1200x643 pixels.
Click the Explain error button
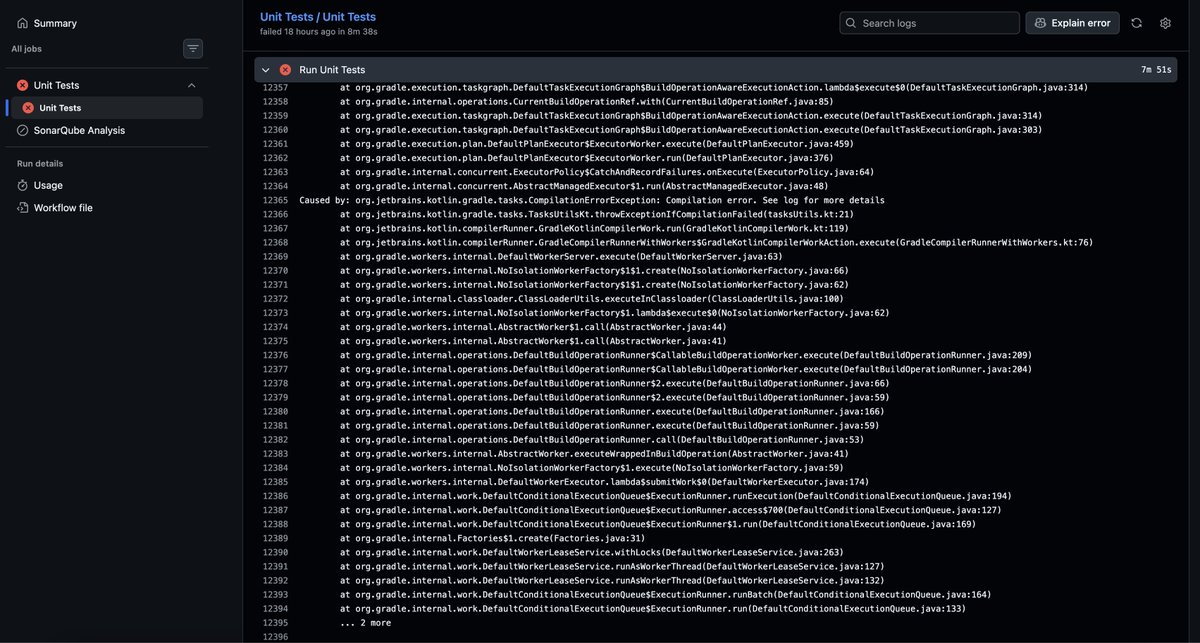[x=1072, y=23]
